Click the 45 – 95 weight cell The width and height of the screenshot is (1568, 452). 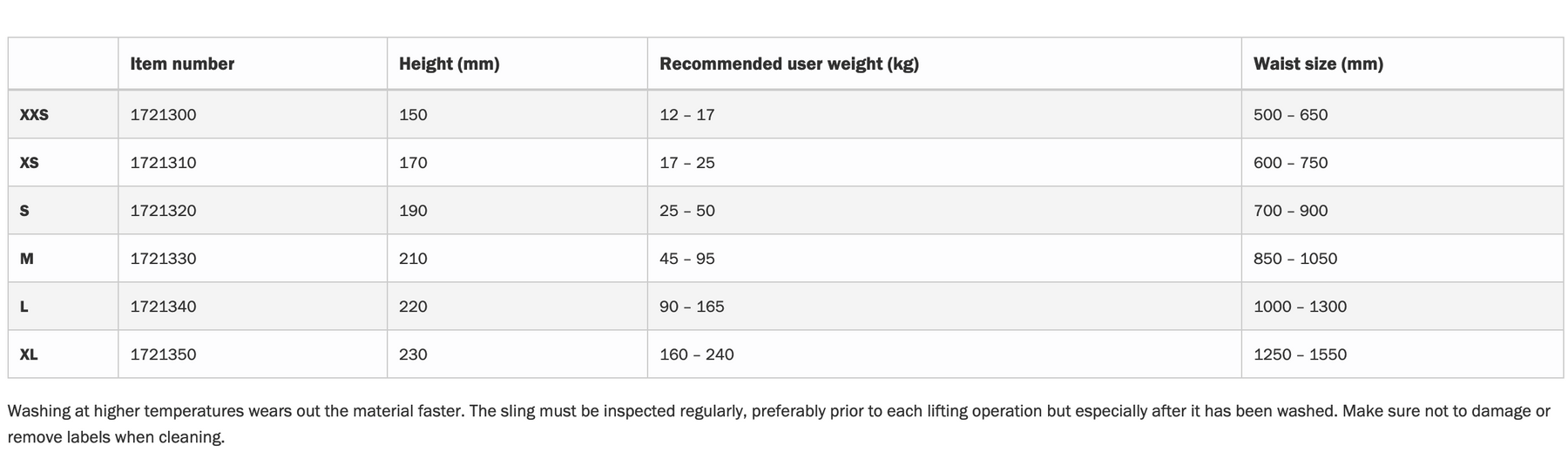coord(687,259)
